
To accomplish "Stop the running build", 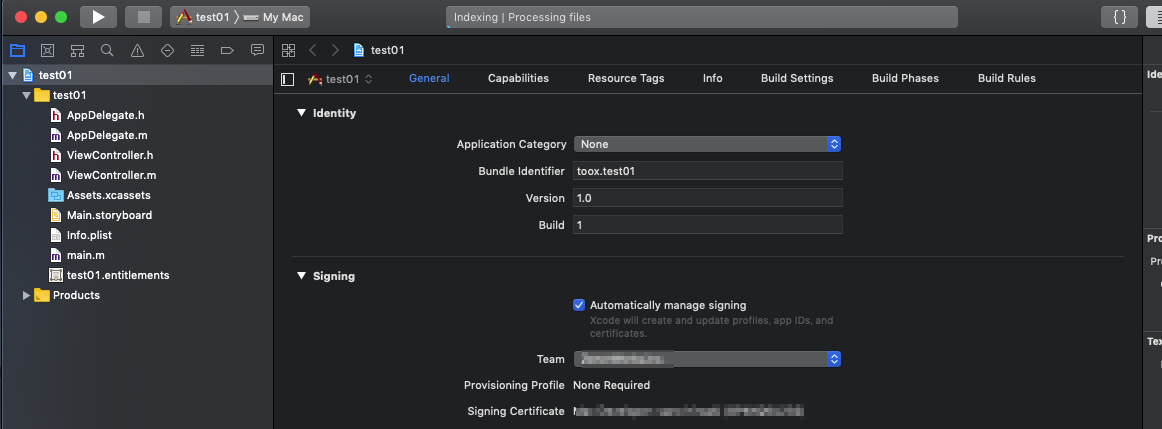I will click(x=144, y=17).
